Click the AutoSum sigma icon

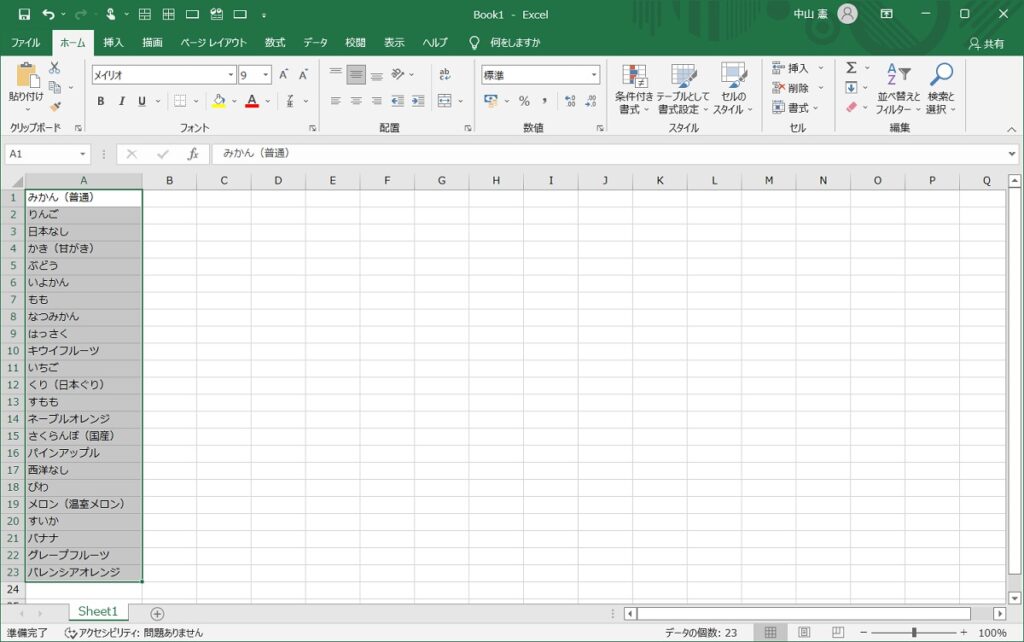(x=851, y=68)
